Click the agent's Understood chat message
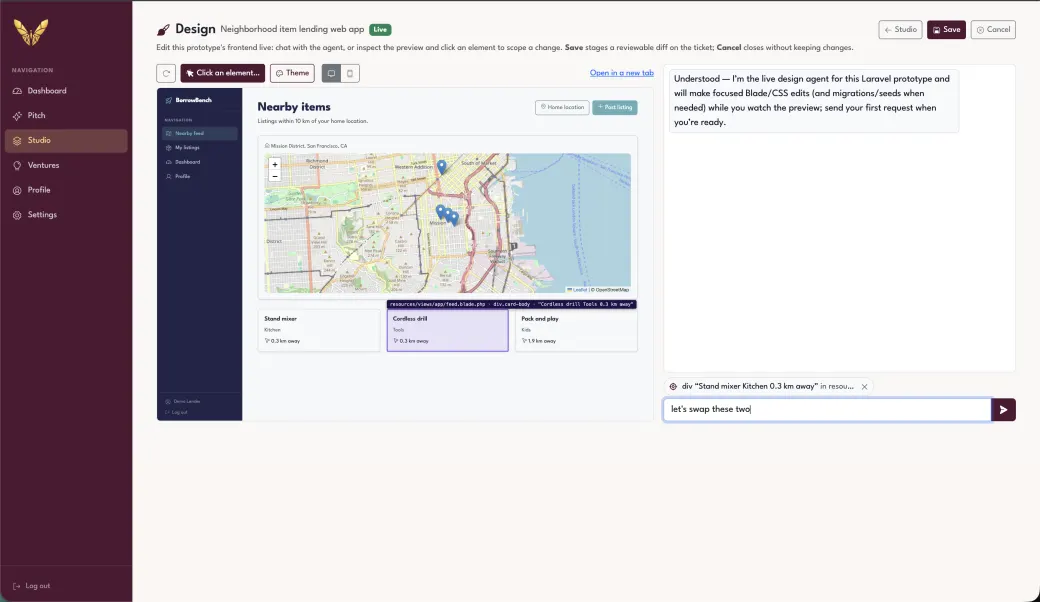Viewport: 1040px width, 602px height. [x=814, y=100]
